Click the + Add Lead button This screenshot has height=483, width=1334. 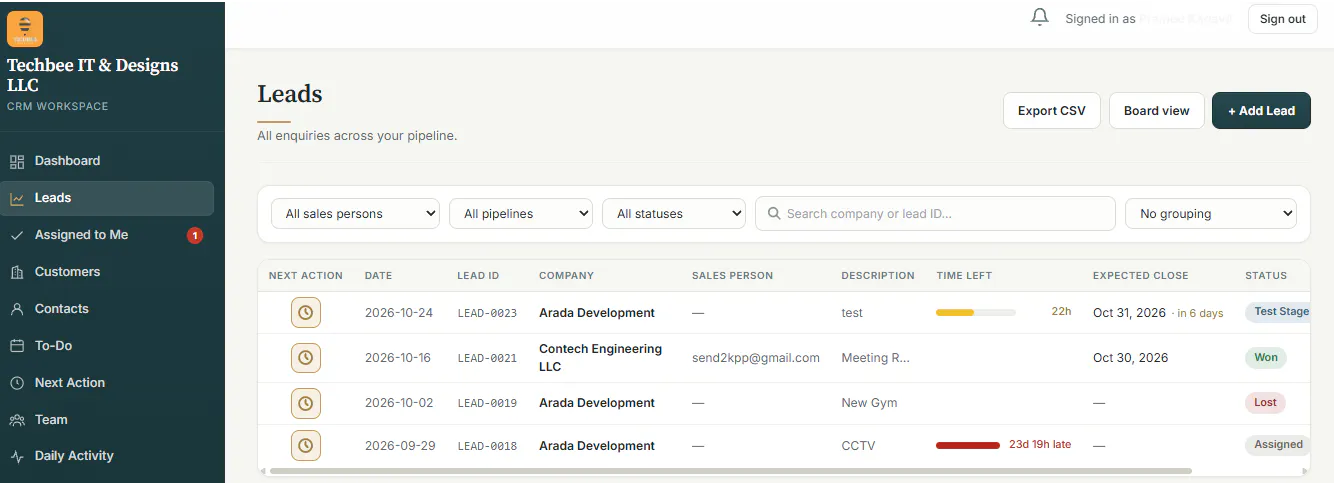point(1262,111)
